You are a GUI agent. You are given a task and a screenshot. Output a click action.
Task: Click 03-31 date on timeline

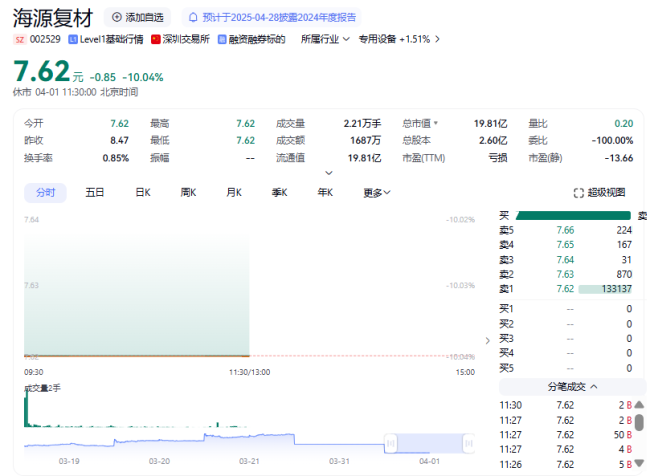(x=339, y=461)
